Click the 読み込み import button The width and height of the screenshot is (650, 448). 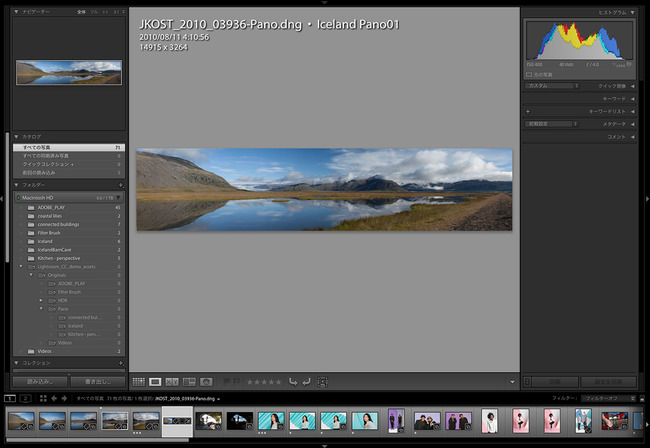click(x=40, y=382)
